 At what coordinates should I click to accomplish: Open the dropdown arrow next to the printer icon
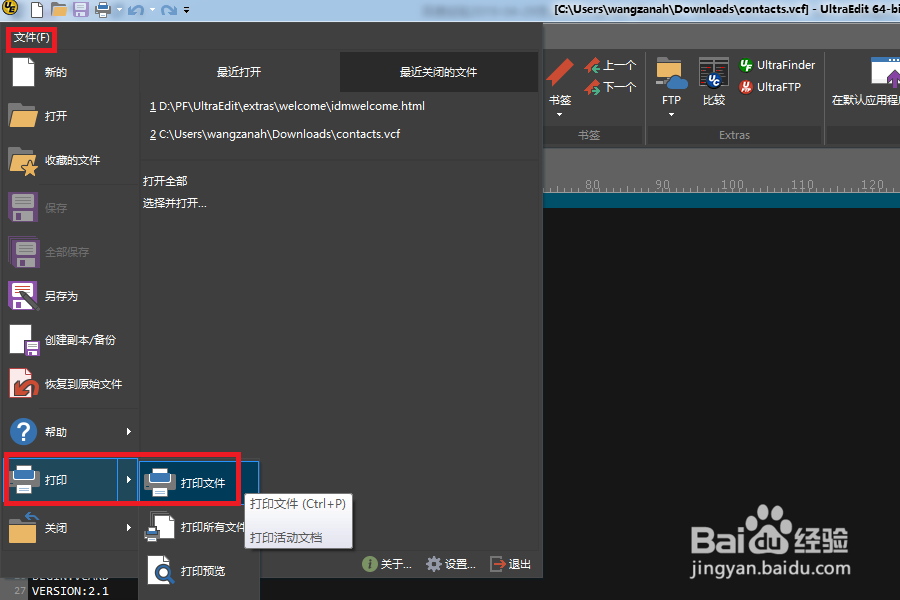click(119, 10)
